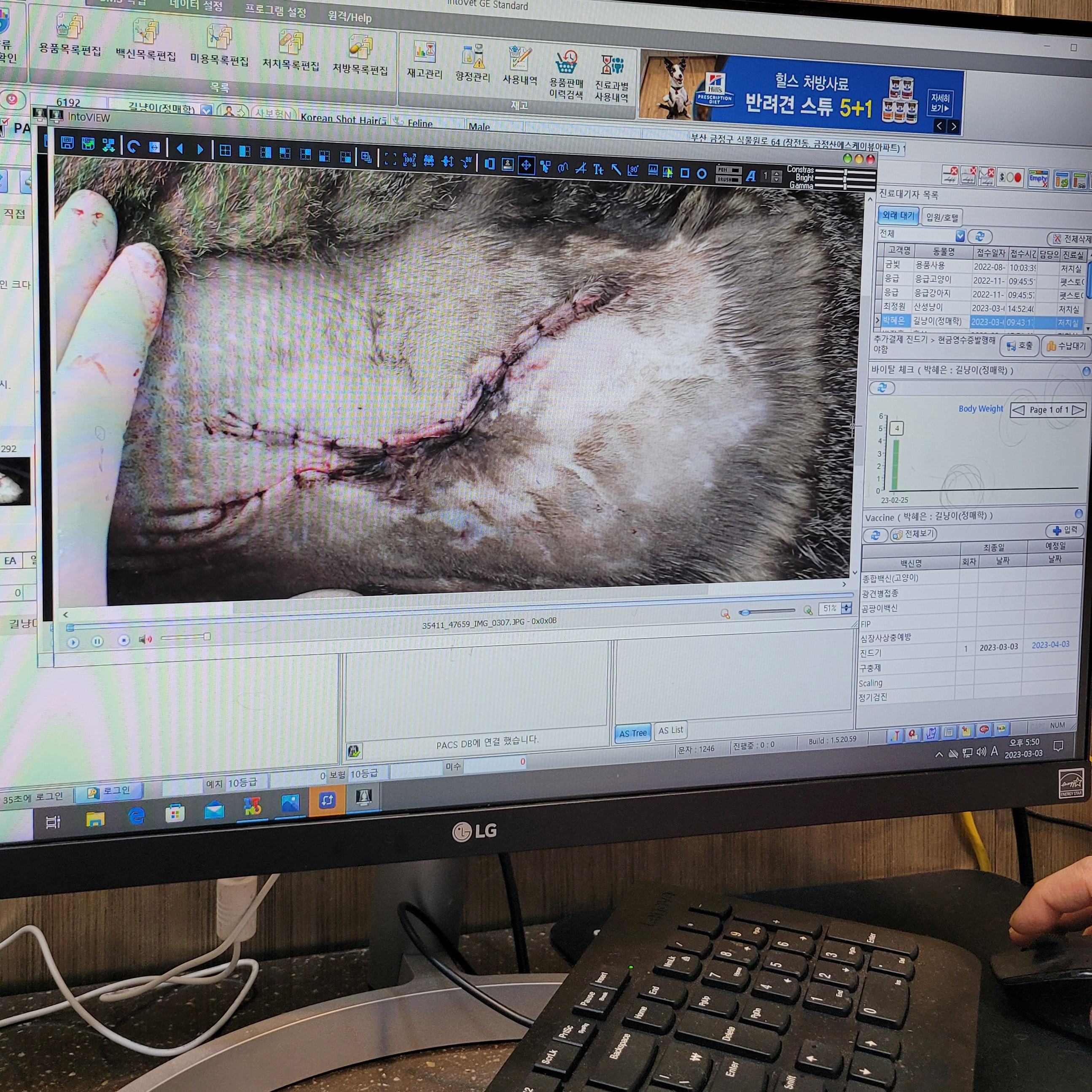The image size is (1092, 1092).
Task: Go to previous image with left arrow
Action: pos(180,149)
